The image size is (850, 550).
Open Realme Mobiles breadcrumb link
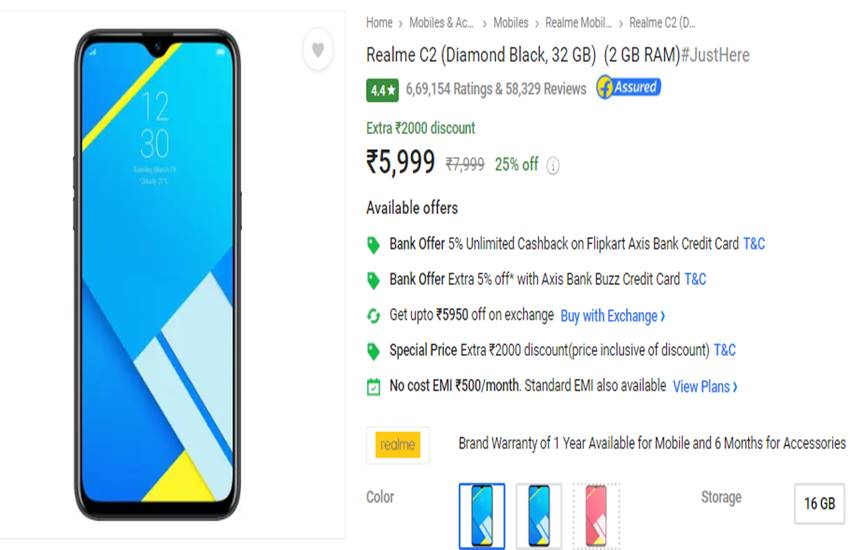click(x=578, y=23)
